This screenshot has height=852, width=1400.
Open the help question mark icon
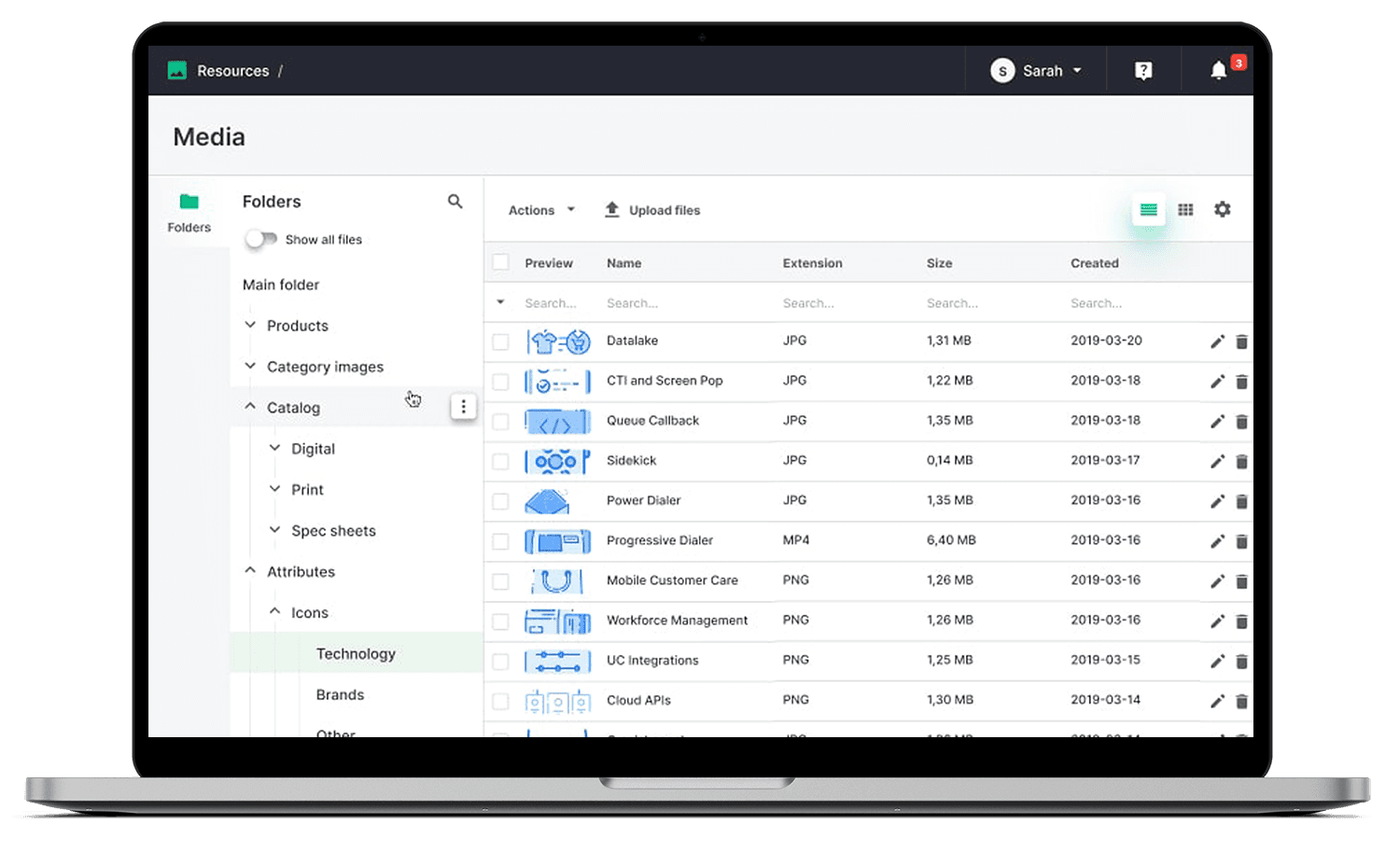(x=1143, y=71)
